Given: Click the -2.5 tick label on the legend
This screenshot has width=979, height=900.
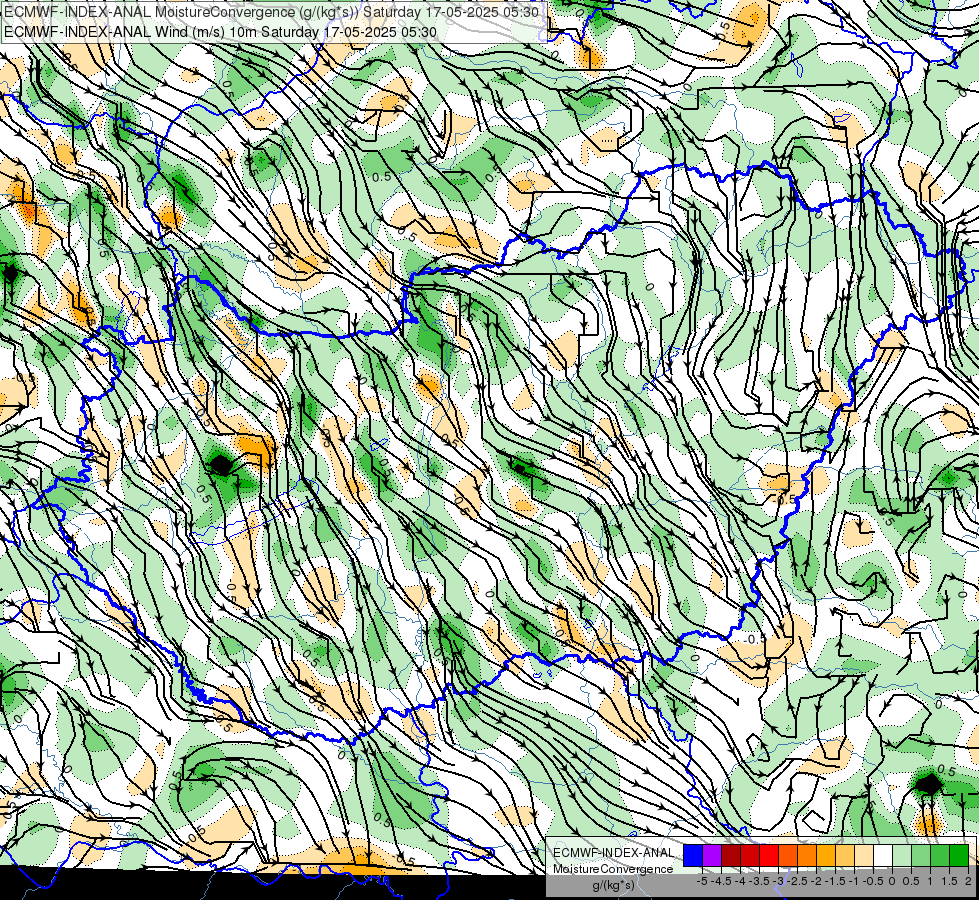Looking at the screenshot, I should click(x=797, y=881).
